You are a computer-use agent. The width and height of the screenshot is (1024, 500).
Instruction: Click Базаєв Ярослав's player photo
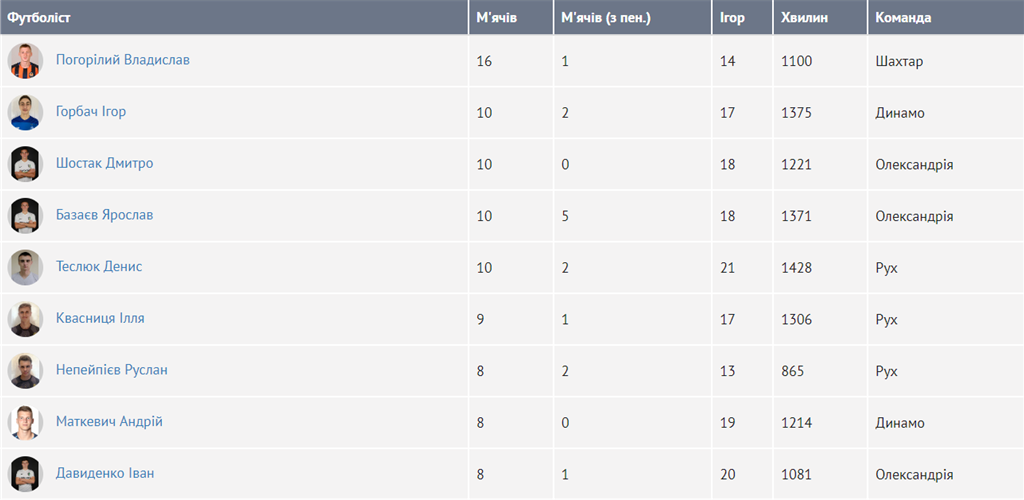[25, 216]
